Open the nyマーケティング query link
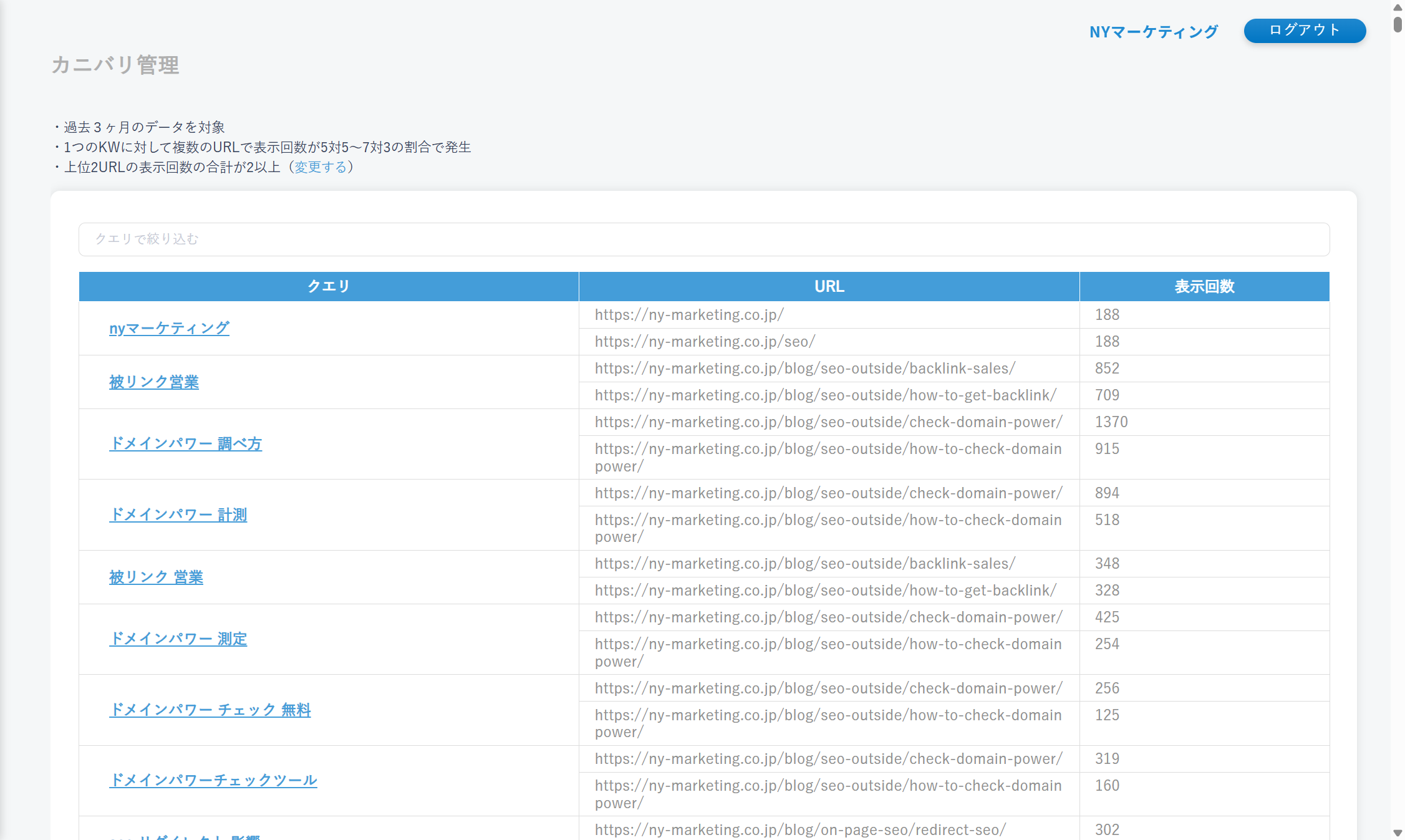The height and width of the screenshot is (840, 1405). [169, 328]
